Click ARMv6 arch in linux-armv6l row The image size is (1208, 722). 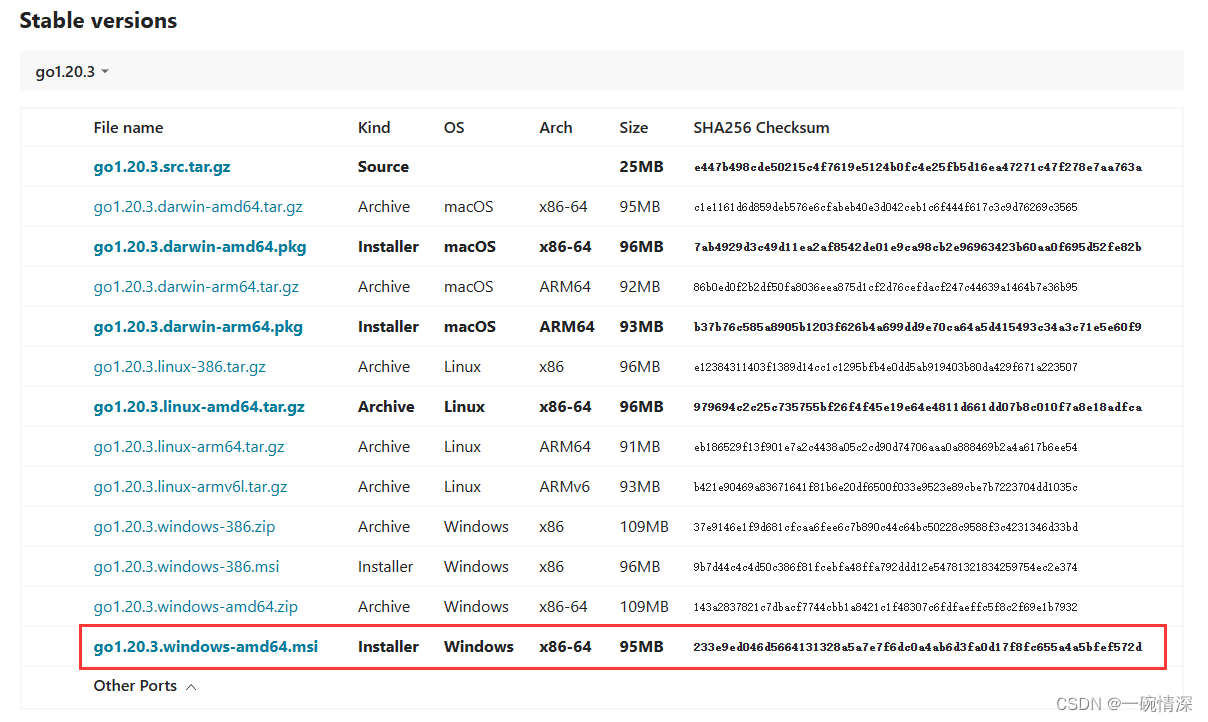565,487
